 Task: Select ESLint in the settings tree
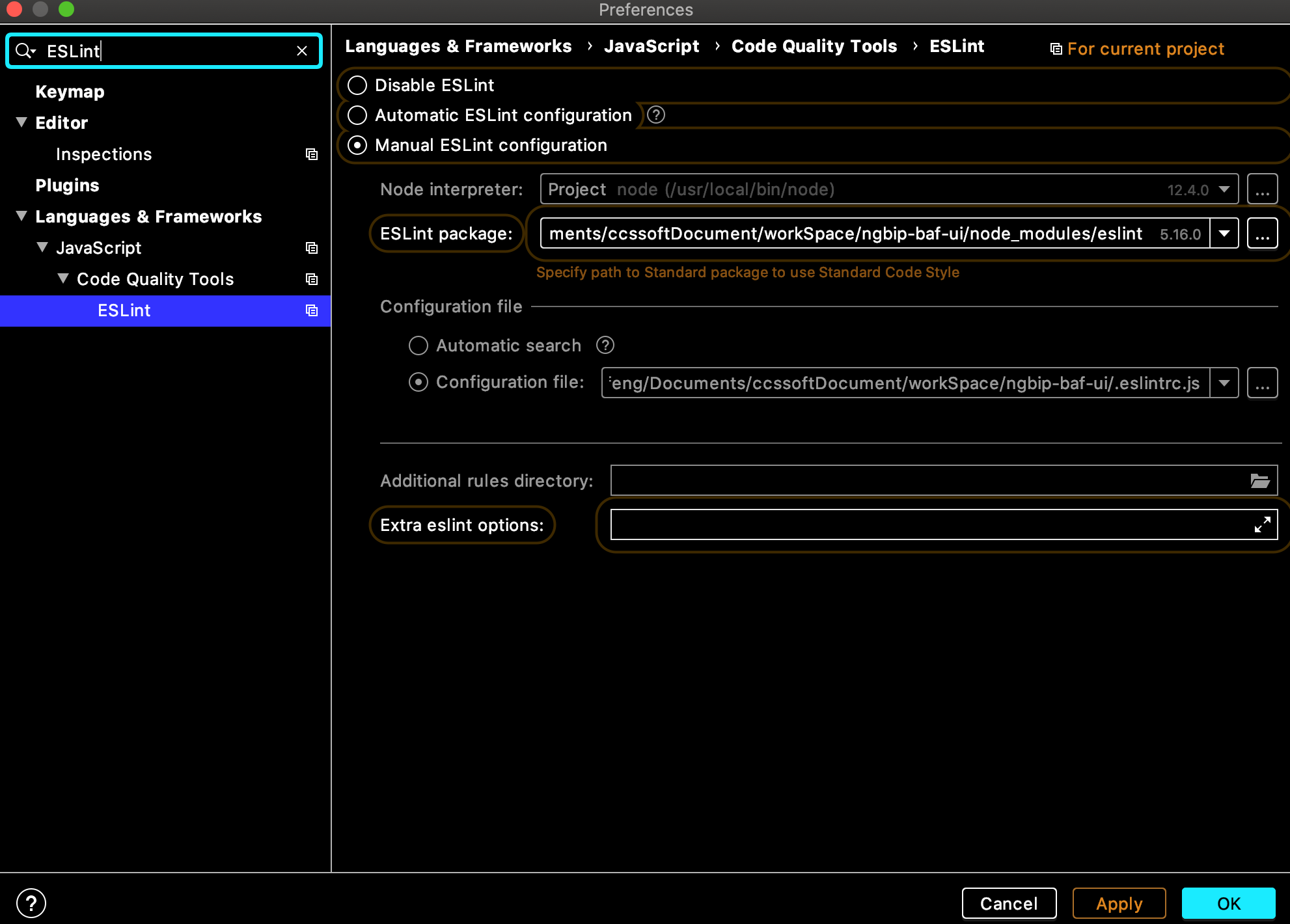click(x=165, y=310)
